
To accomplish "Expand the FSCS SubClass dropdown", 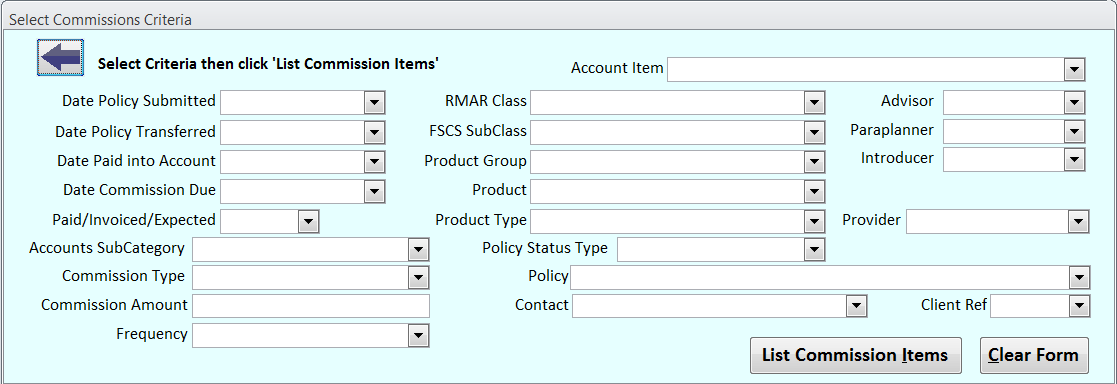I will coord(815,133).
